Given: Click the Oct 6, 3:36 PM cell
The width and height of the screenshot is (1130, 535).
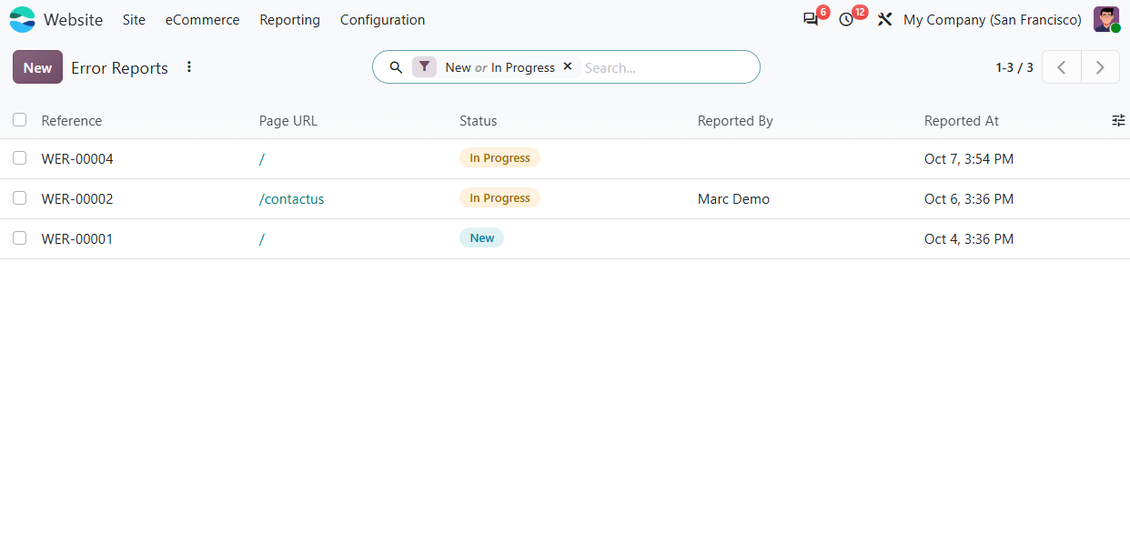Looking at the screenshot, I should point(969,199).
